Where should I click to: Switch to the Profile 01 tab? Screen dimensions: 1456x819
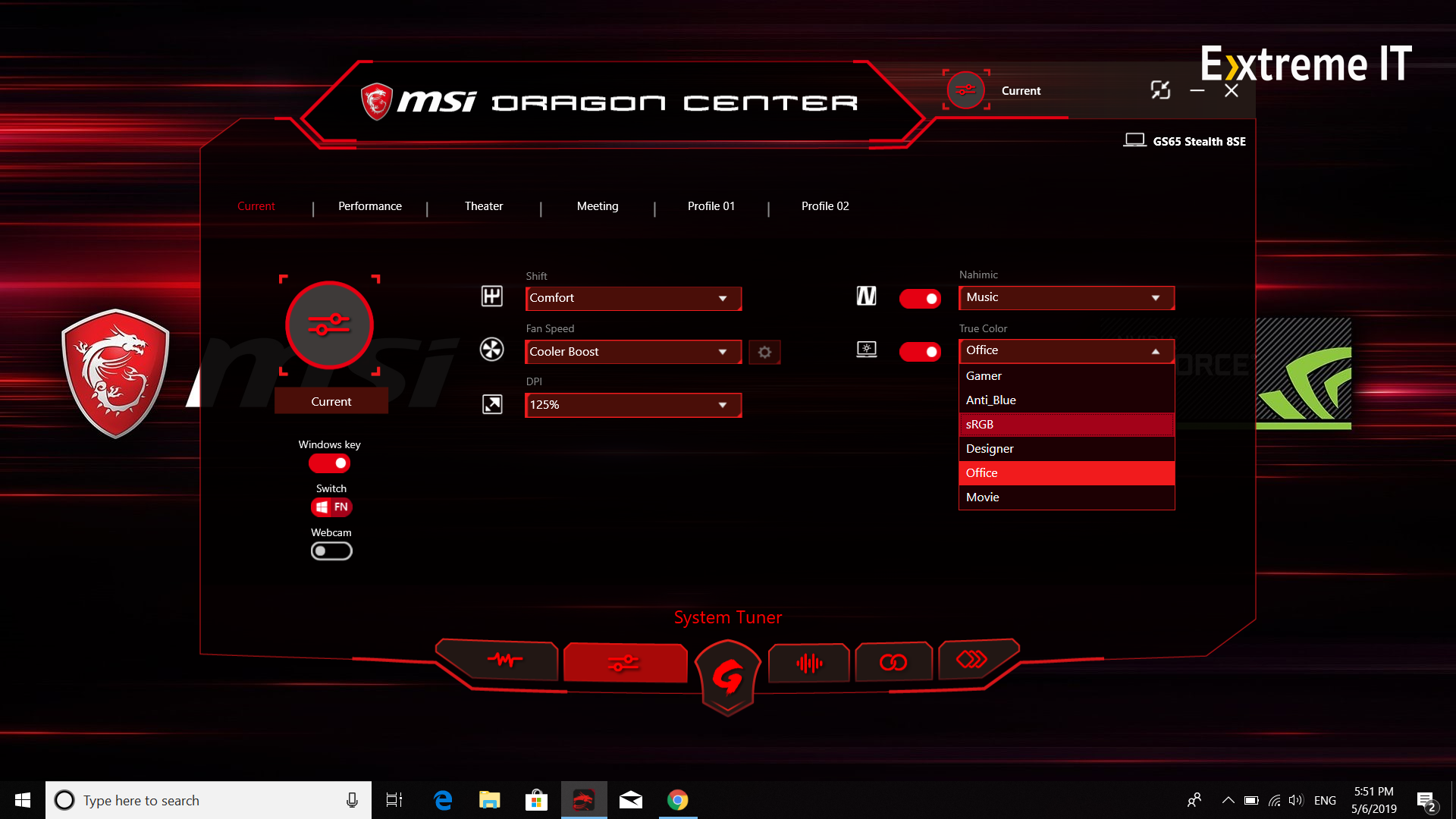(x=711, y=206)
